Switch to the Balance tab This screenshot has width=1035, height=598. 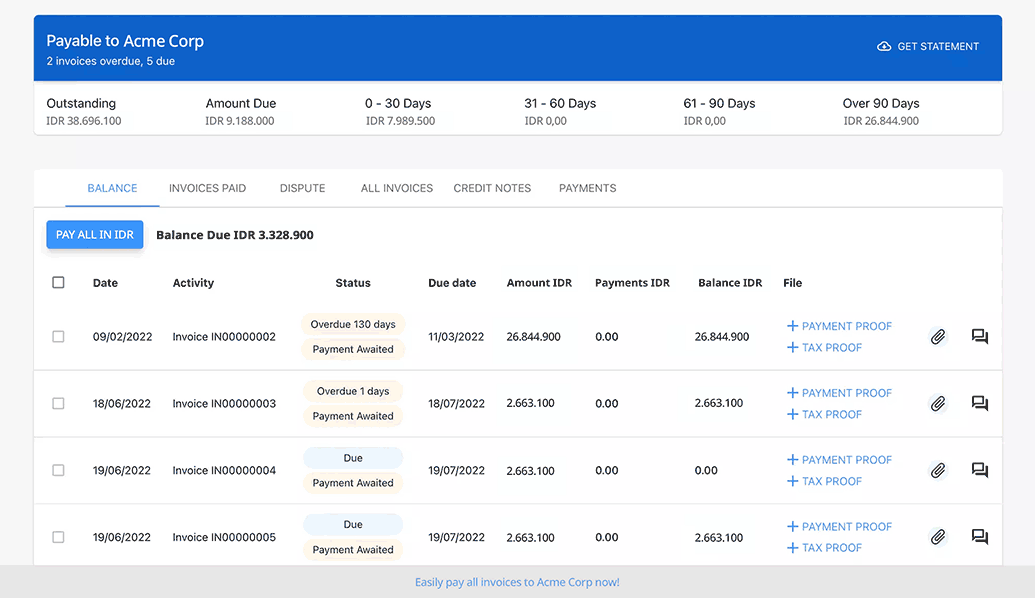[x=112, y=188]
